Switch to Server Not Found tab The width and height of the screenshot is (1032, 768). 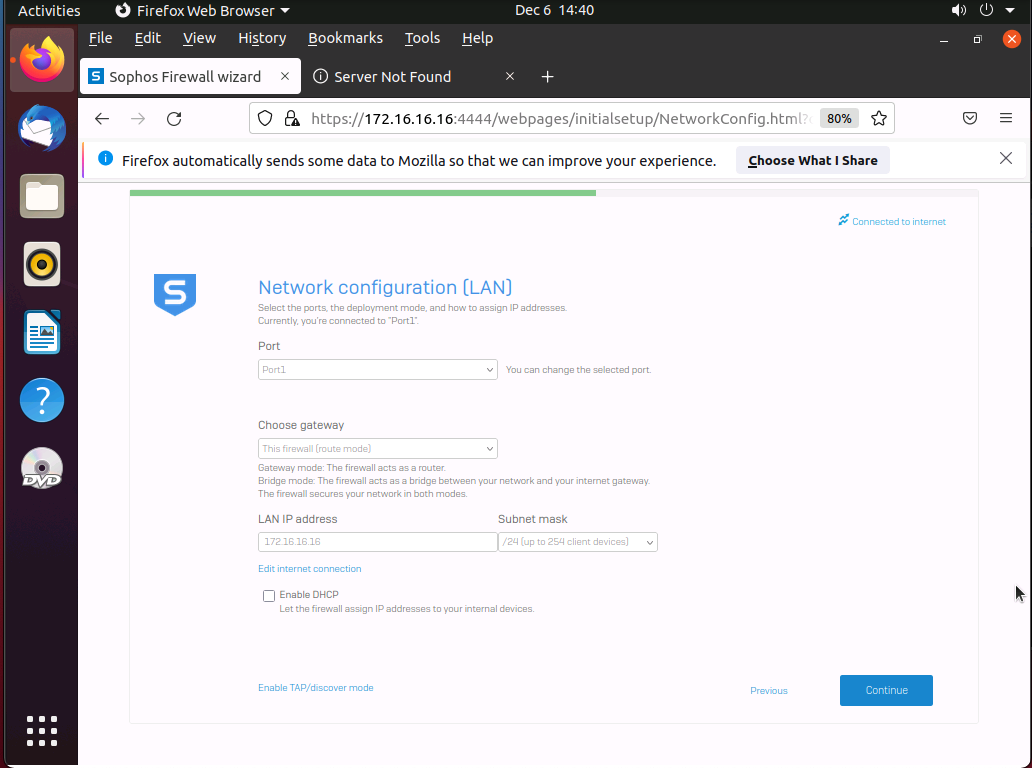(x=392, y=77)
